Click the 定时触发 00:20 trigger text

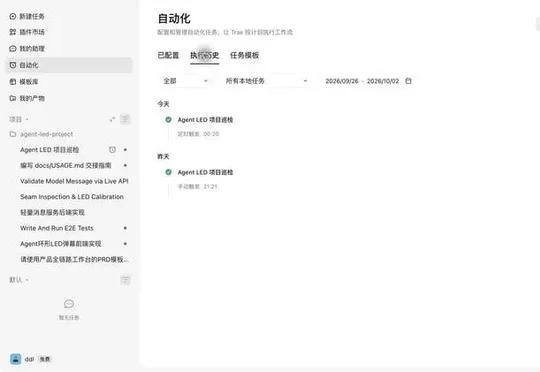pyautogui.click(x=198, y=134)
